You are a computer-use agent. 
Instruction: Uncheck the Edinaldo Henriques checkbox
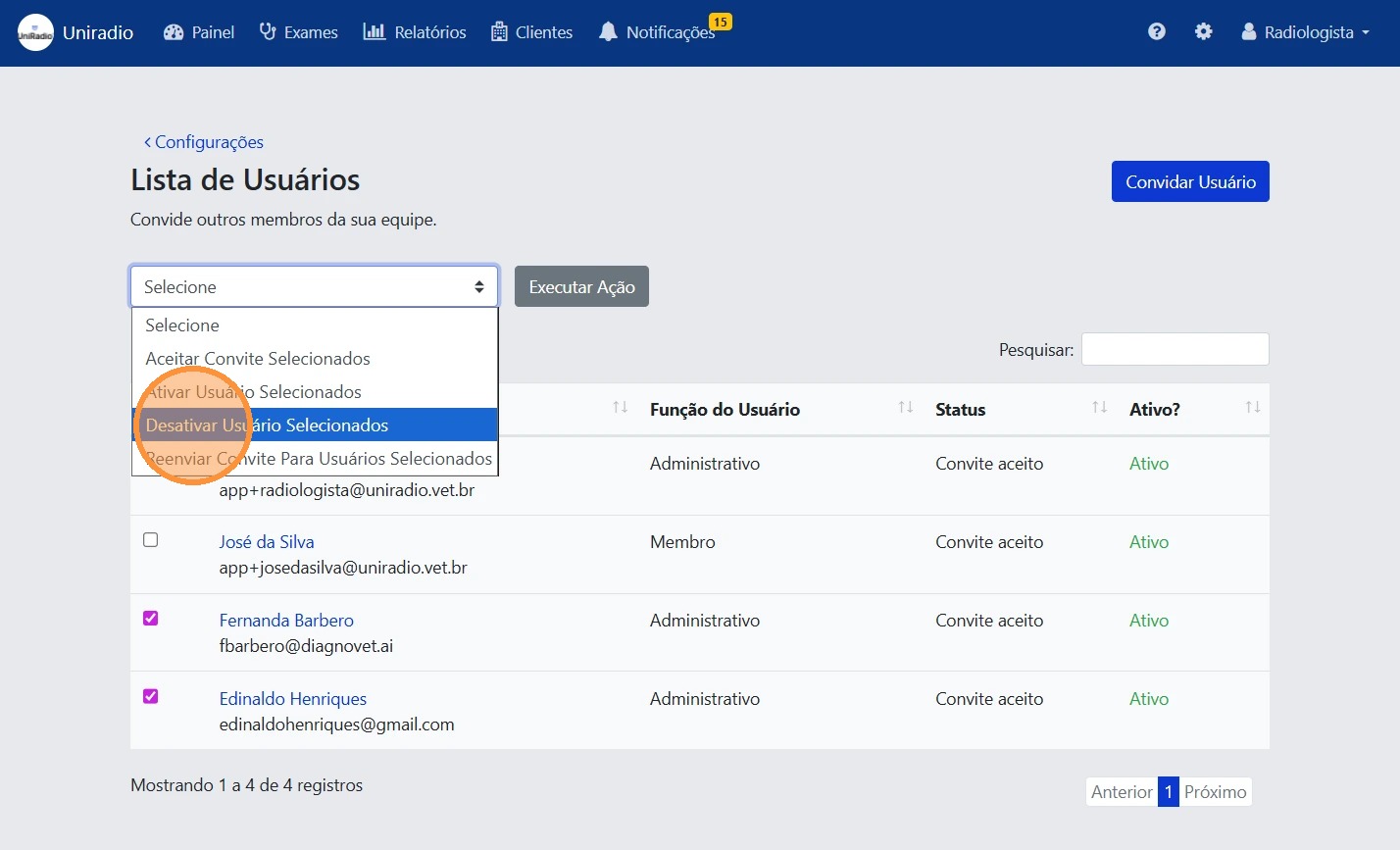coord(151,697)
